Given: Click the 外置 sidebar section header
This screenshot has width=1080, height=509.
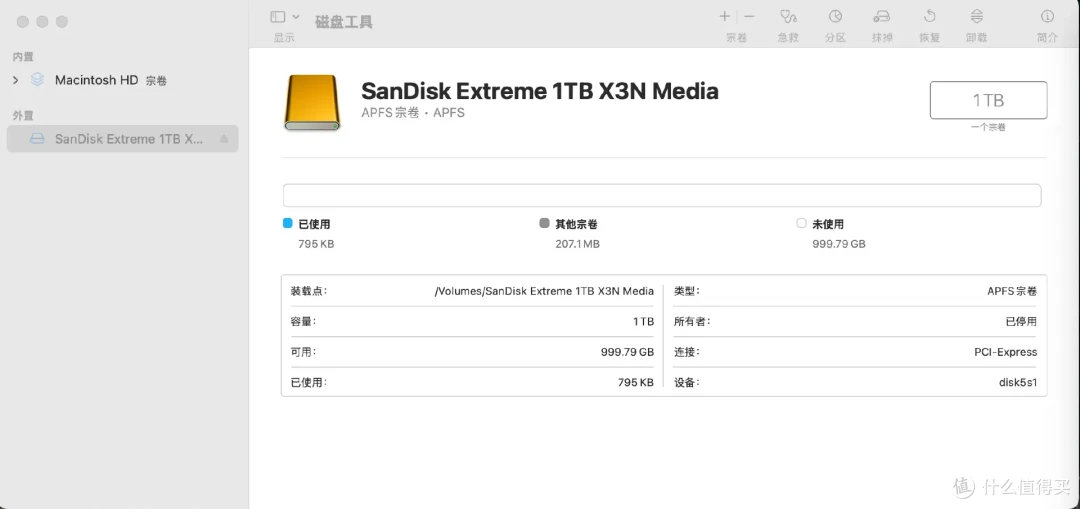Looking at the screenshot, I should tap(23, 116).
